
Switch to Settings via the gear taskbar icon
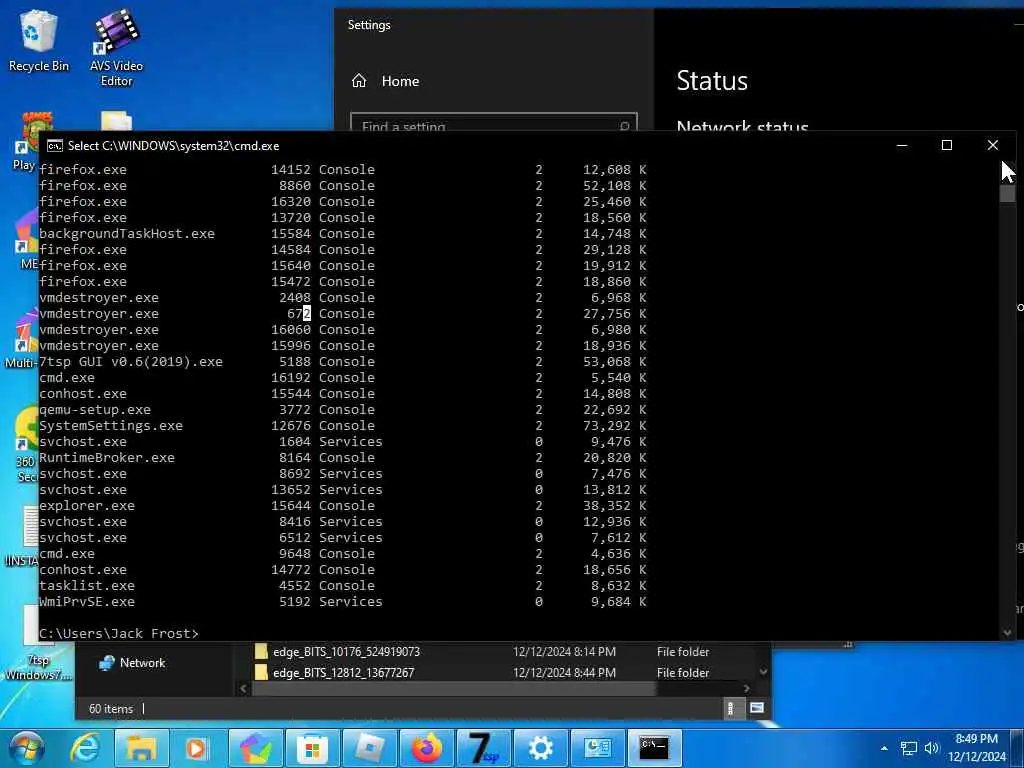pyautogui.click(x=541, y=748)
